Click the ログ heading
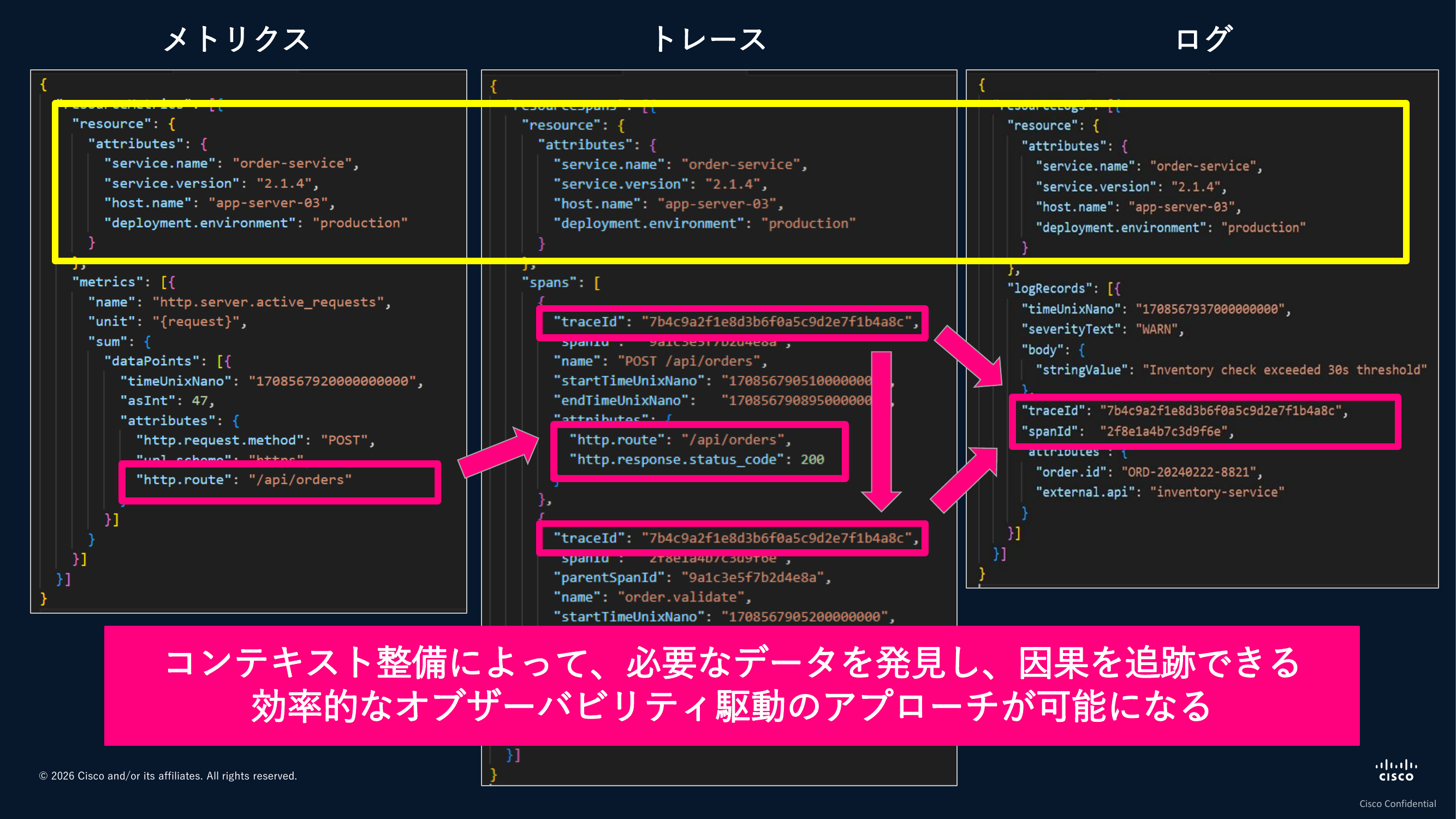Screen dimensions: 1456x819 pyautogui.click(x=1204, y=39)
